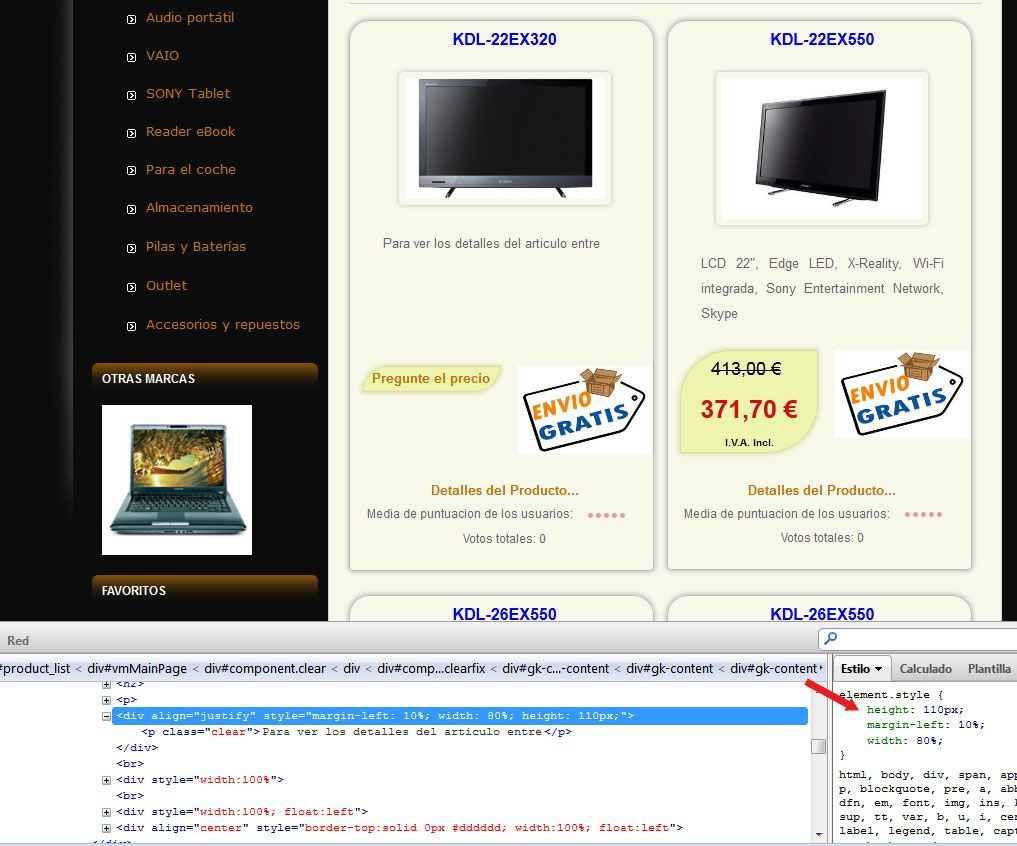Collapse the selected div align=justify node

click(106, 716)
